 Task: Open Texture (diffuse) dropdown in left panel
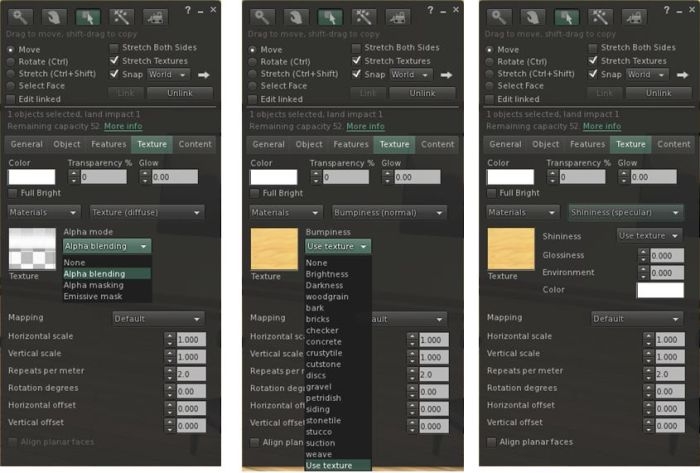pyautogui.click(x=146, y=212)
